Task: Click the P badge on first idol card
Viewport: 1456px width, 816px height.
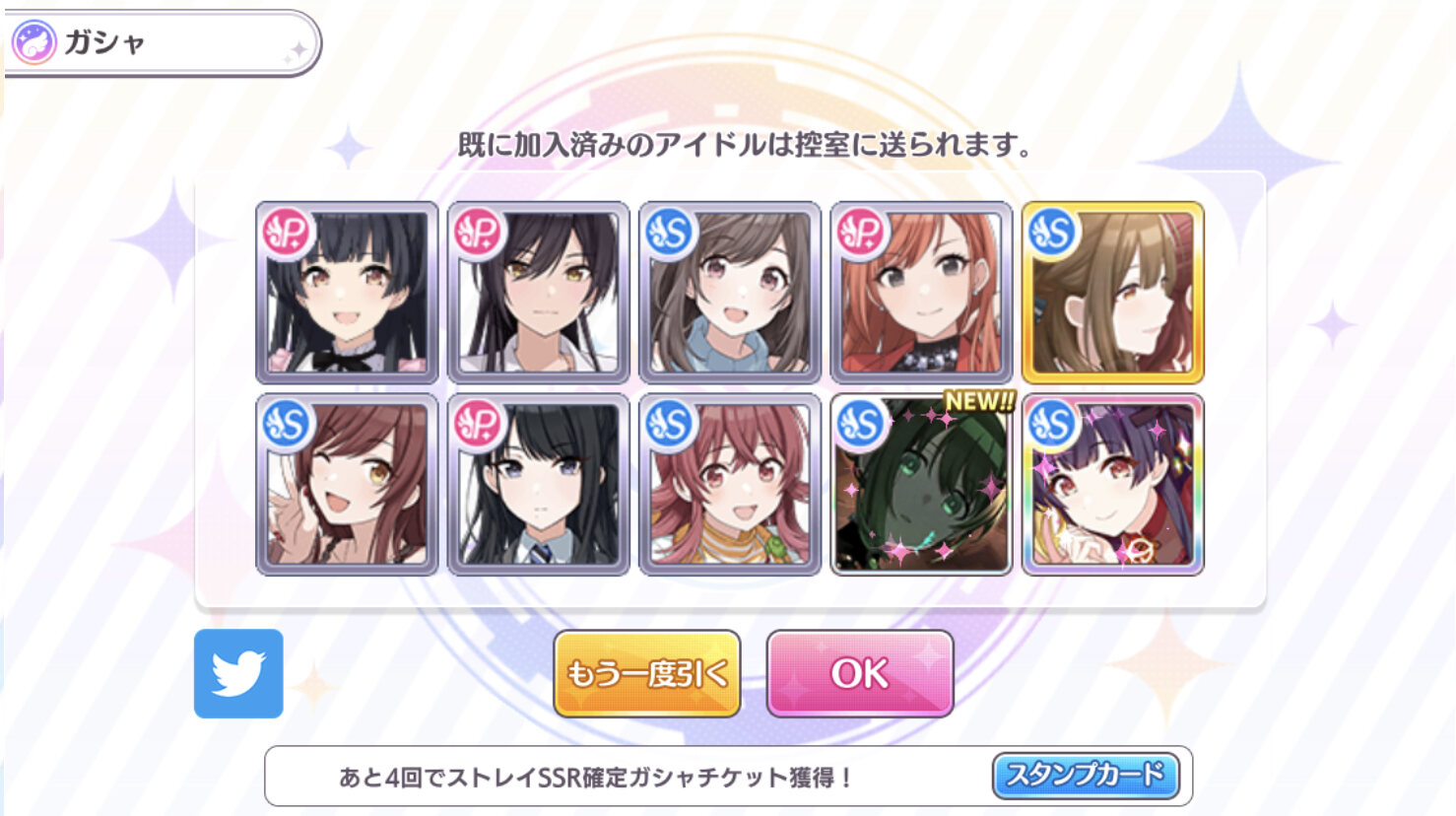Action: pos(287,233)
